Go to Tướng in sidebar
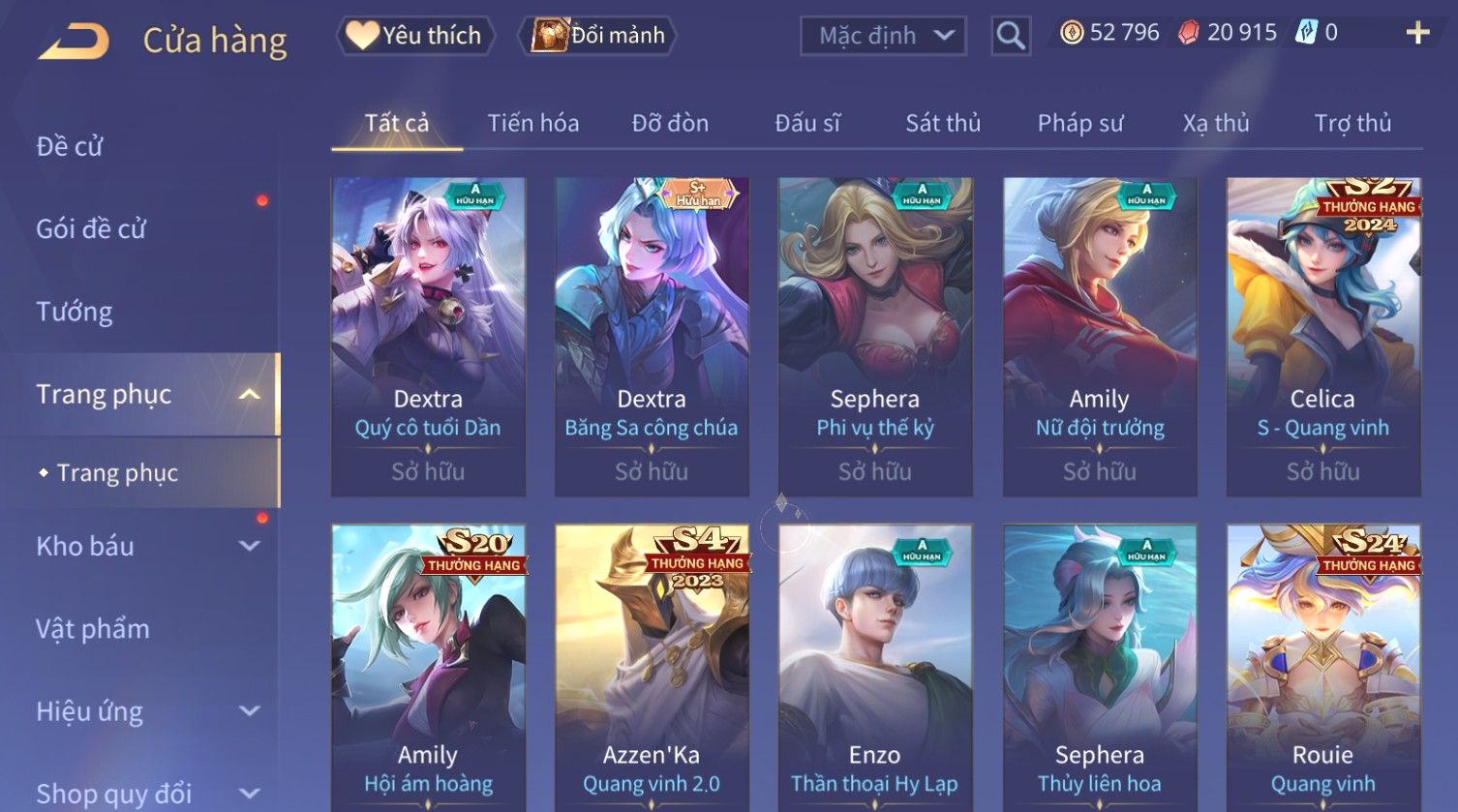This screenshot has height=812, width=1458. 75,313
